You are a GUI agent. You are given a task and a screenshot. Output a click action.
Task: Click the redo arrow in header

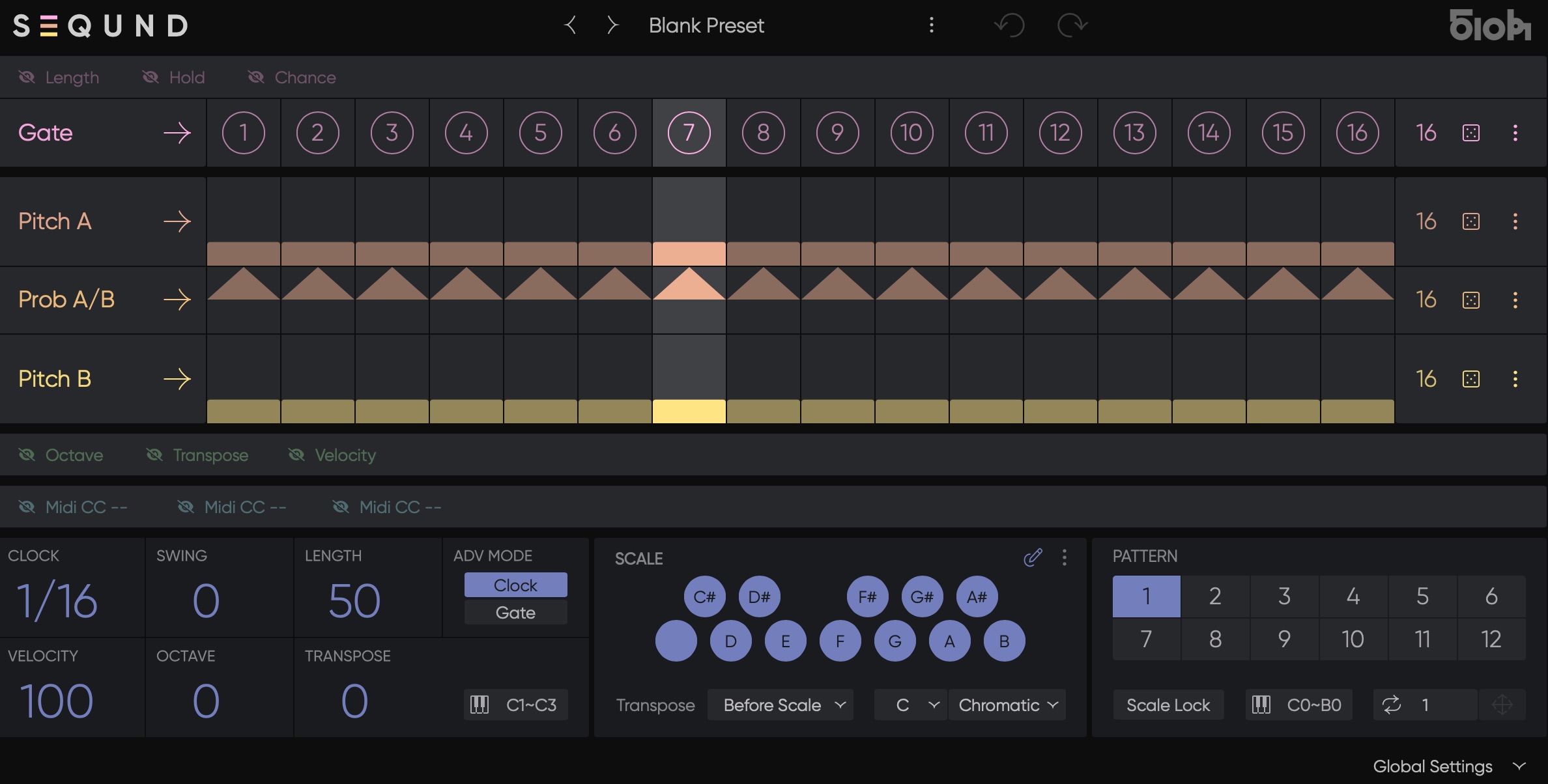click(x=1072, y=25)
